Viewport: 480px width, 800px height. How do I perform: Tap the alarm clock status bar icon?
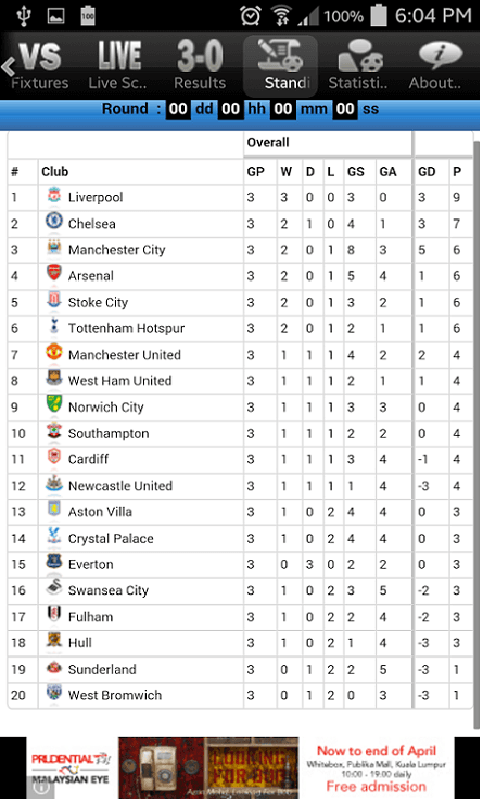[x=250, y=16]
